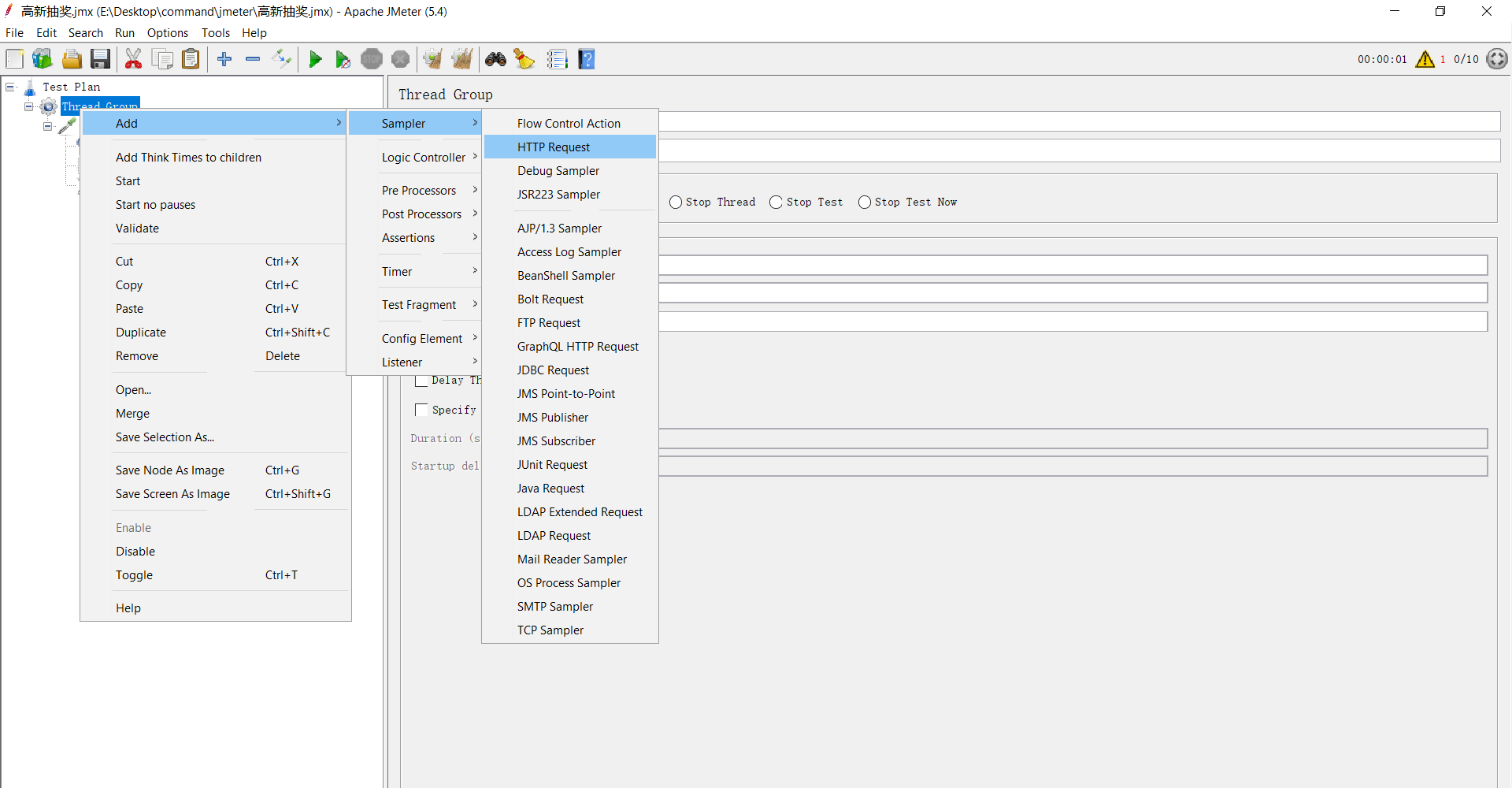Expand the Logic Controller submenu
The height and width of the screenshot is (788, 1512).
click(x=424, y=158)
